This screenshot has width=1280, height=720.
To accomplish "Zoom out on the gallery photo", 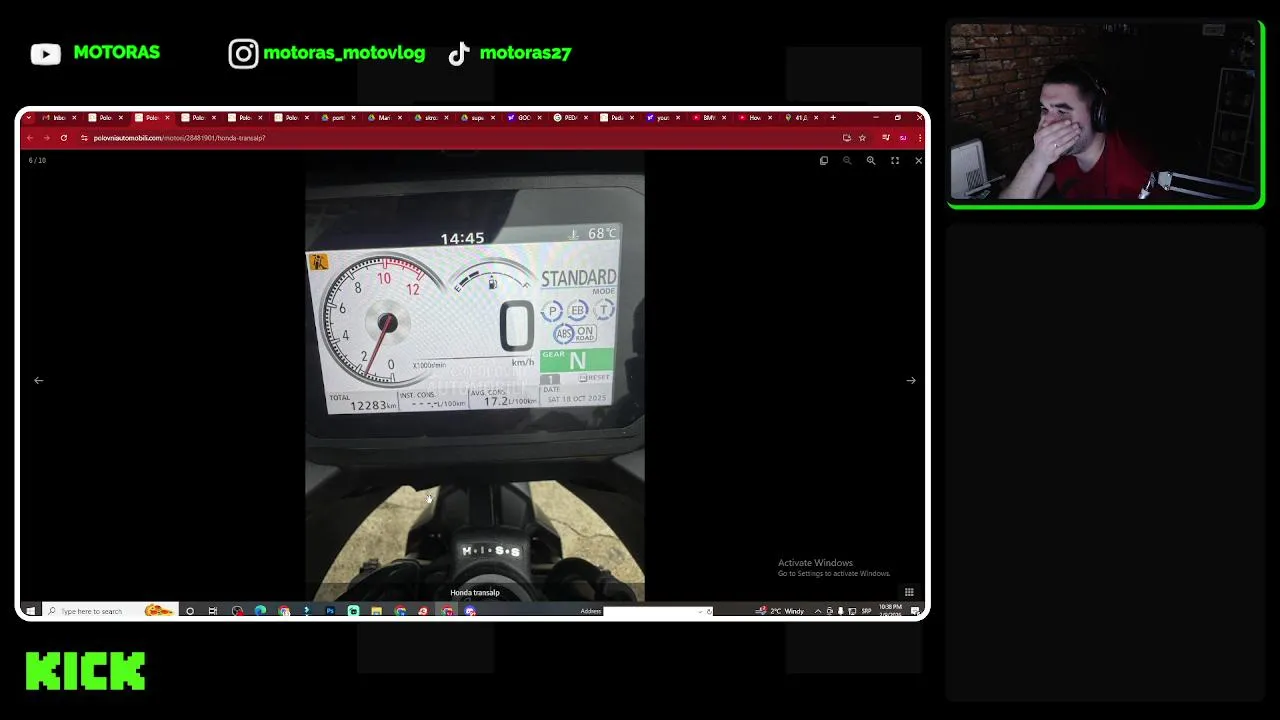I will click(847, 161).
